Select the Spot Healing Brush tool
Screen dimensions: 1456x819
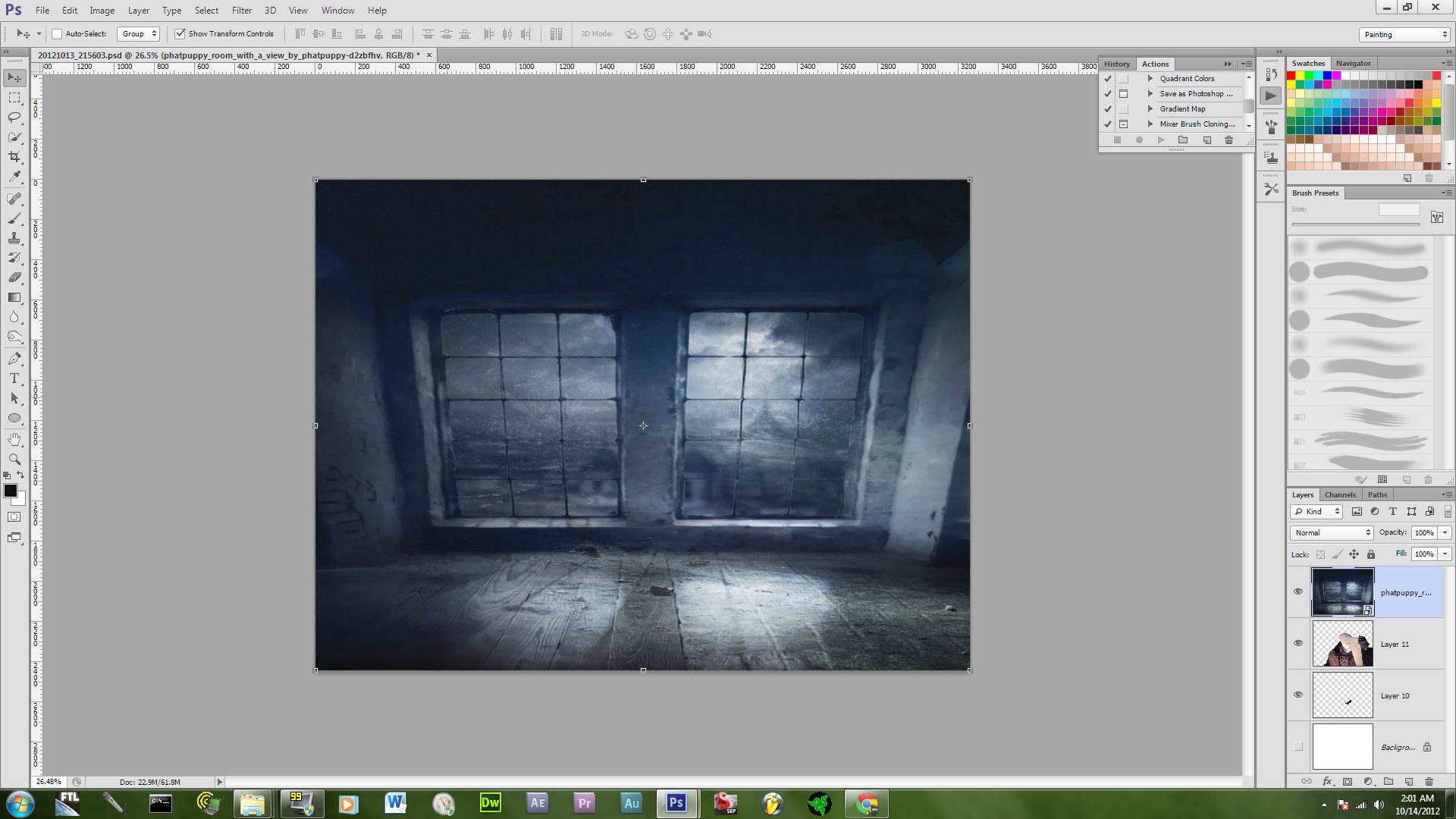14,199
